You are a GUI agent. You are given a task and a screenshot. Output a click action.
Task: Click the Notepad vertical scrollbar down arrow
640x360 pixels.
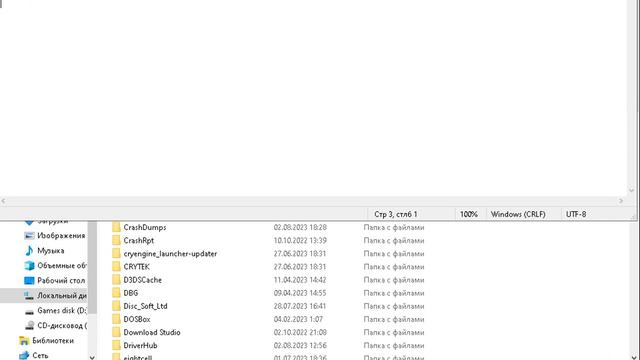tap(632, 191)
